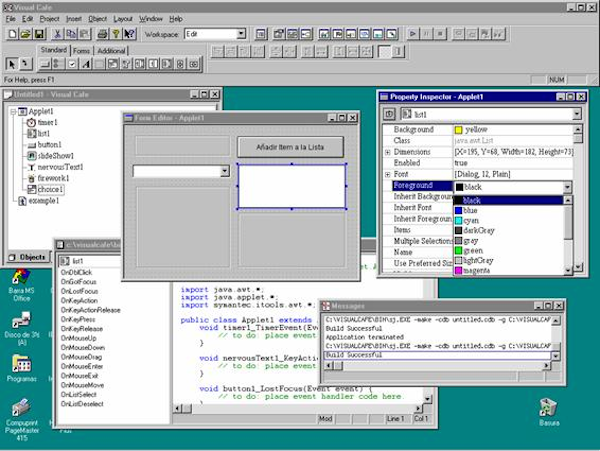600x451 pixels.
Task: Pick the Checkbox component in Standard palette
Action: click(72, 64)
